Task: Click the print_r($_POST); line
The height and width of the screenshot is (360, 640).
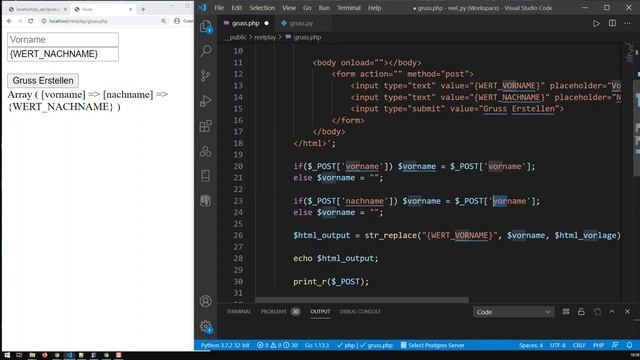Action: tap(331, 282)
